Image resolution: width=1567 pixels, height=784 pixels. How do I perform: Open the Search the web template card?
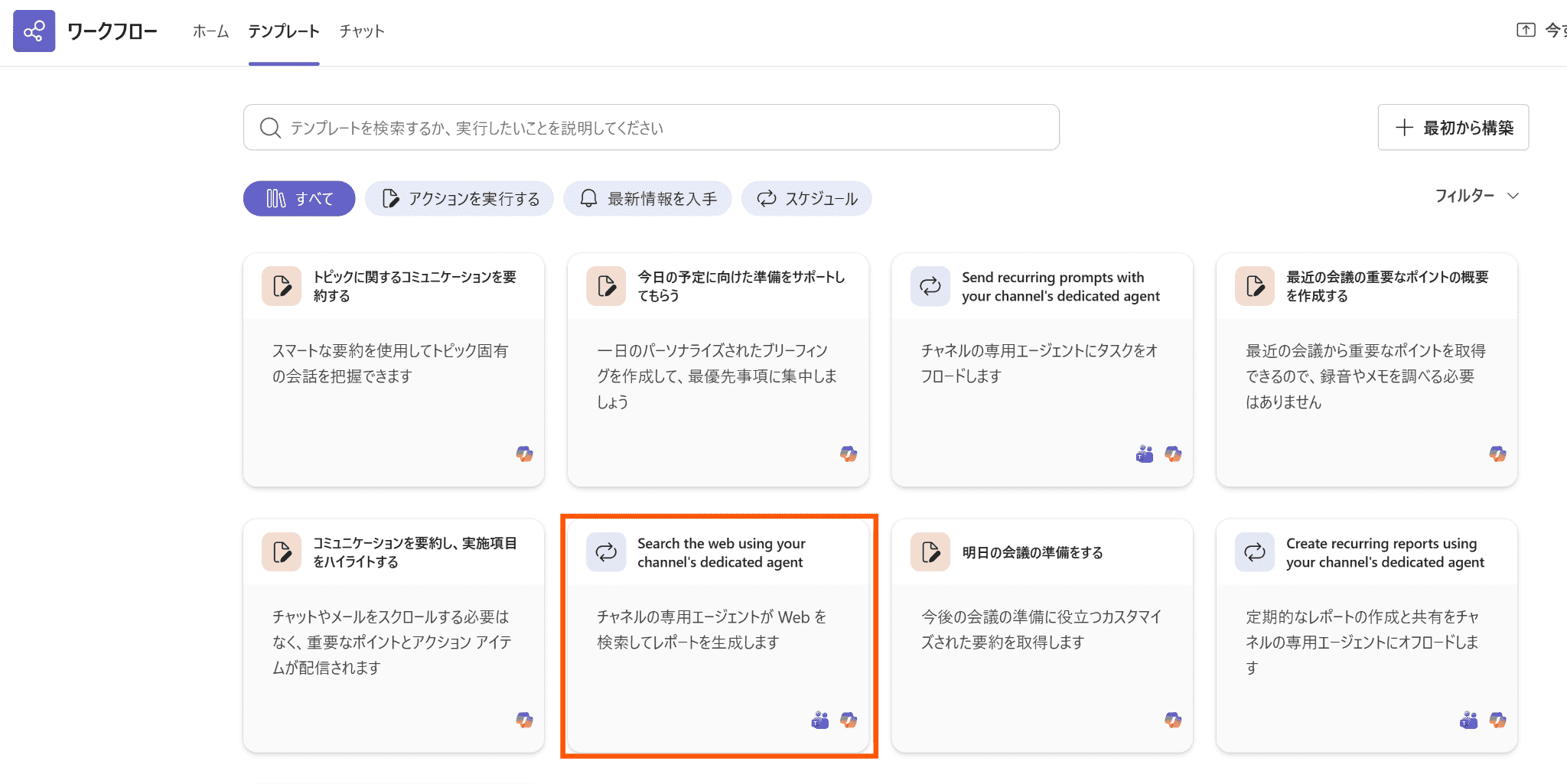[x=718, y=636]
